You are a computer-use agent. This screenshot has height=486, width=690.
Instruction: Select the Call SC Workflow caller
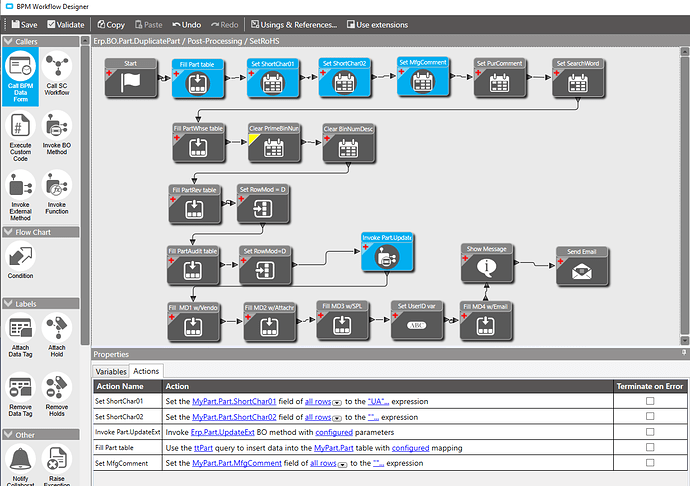tap(57, 74)
